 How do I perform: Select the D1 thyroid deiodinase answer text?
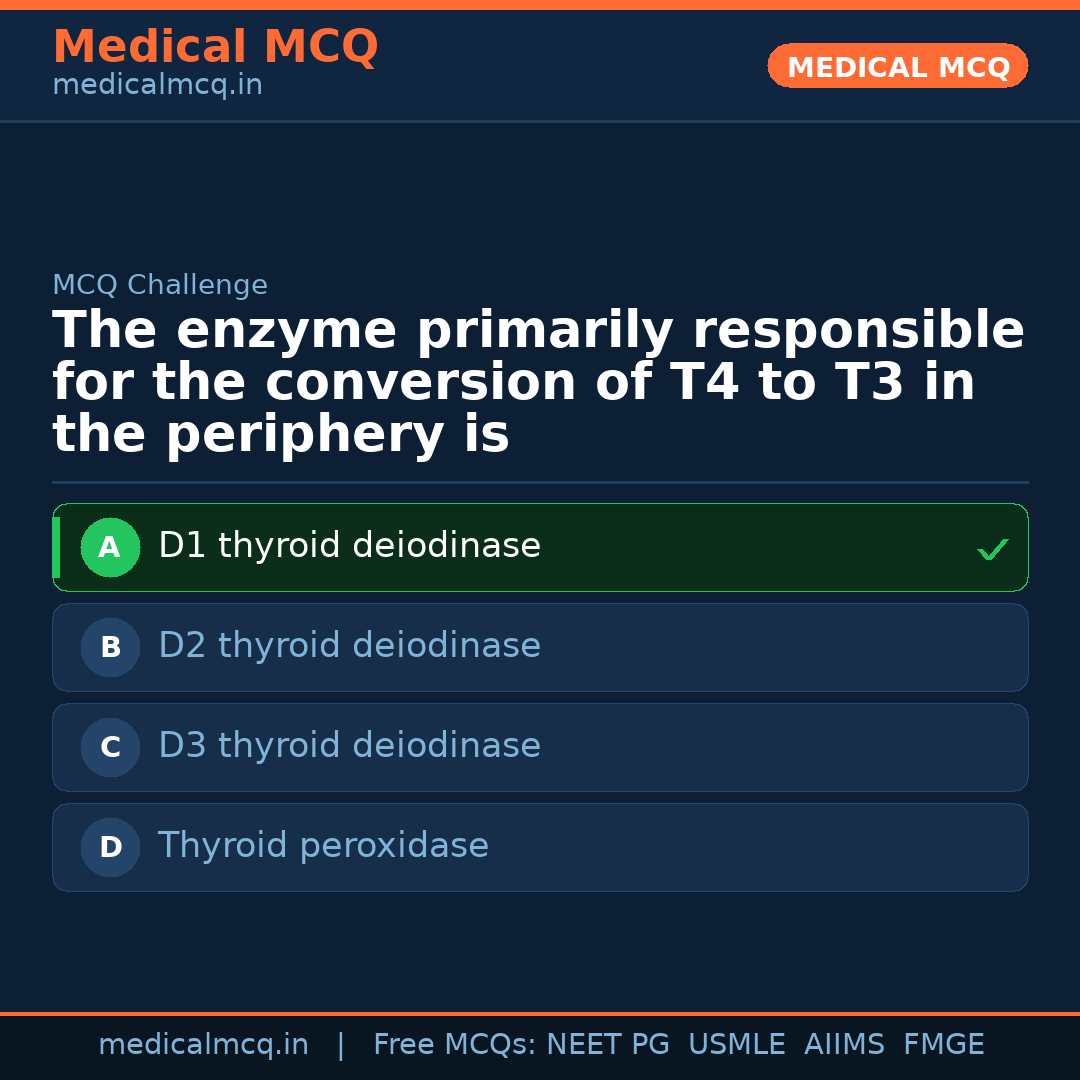point(349,546)
